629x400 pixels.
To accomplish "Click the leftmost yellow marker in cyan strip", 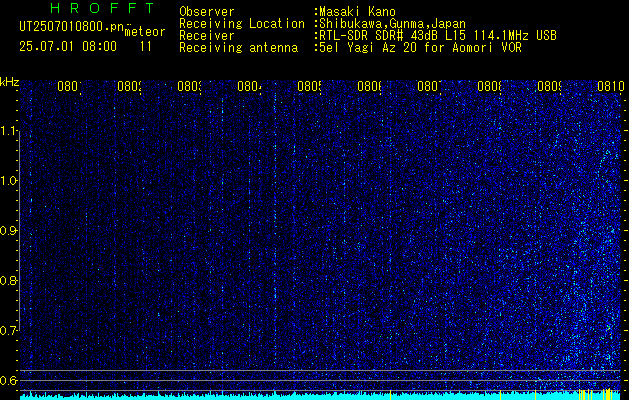I will tap(390, 395).
